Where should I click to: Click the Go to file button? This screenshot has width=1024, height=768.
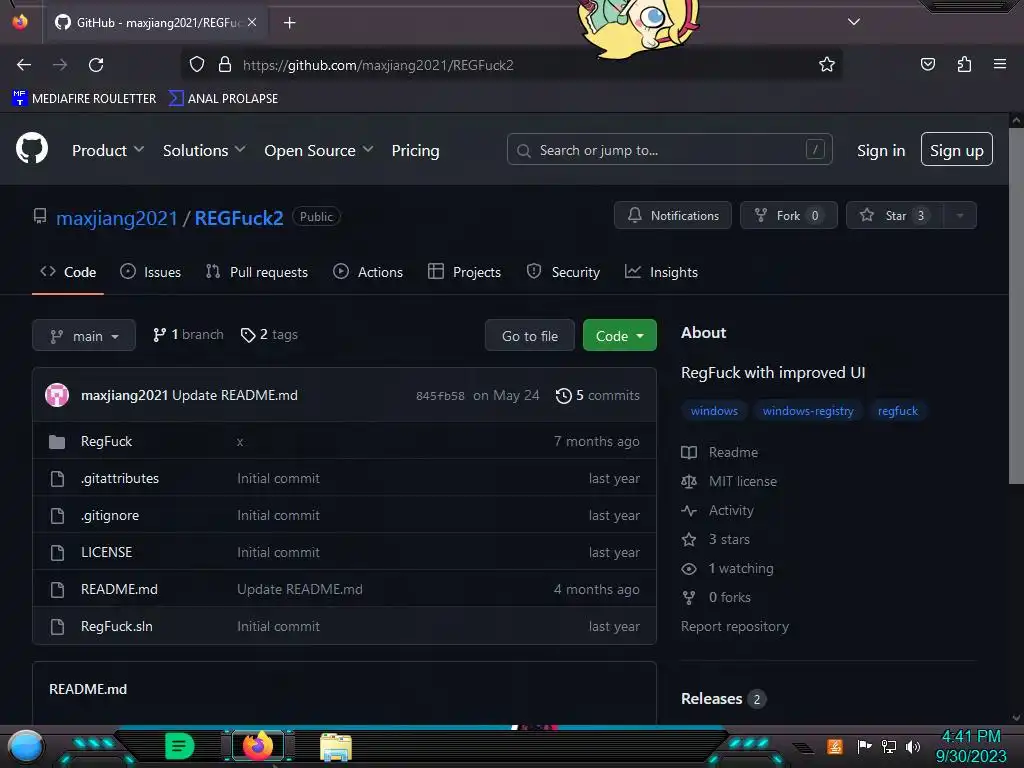tap(530, 336)
